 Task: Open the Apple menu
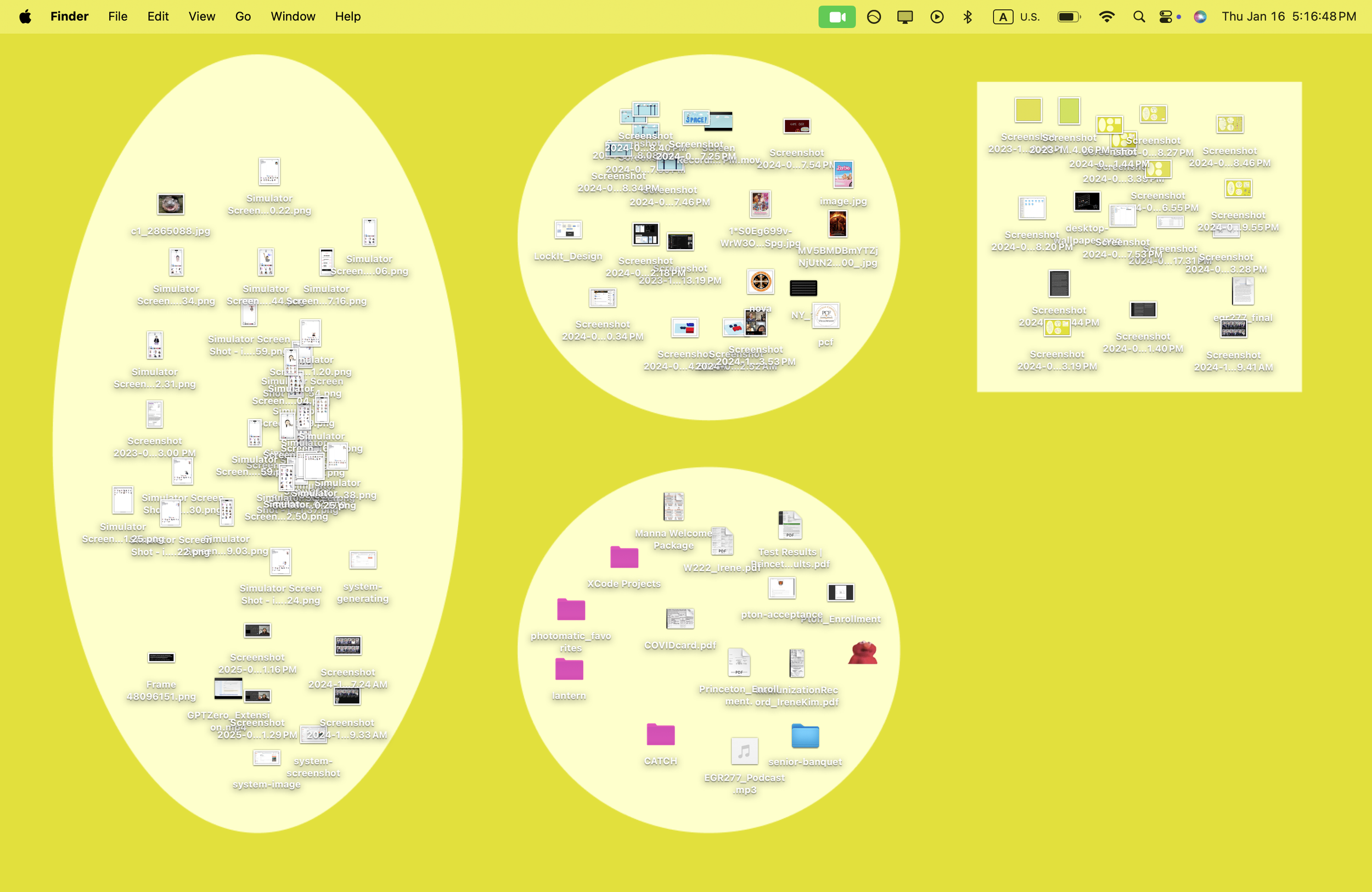pos(25,16)
